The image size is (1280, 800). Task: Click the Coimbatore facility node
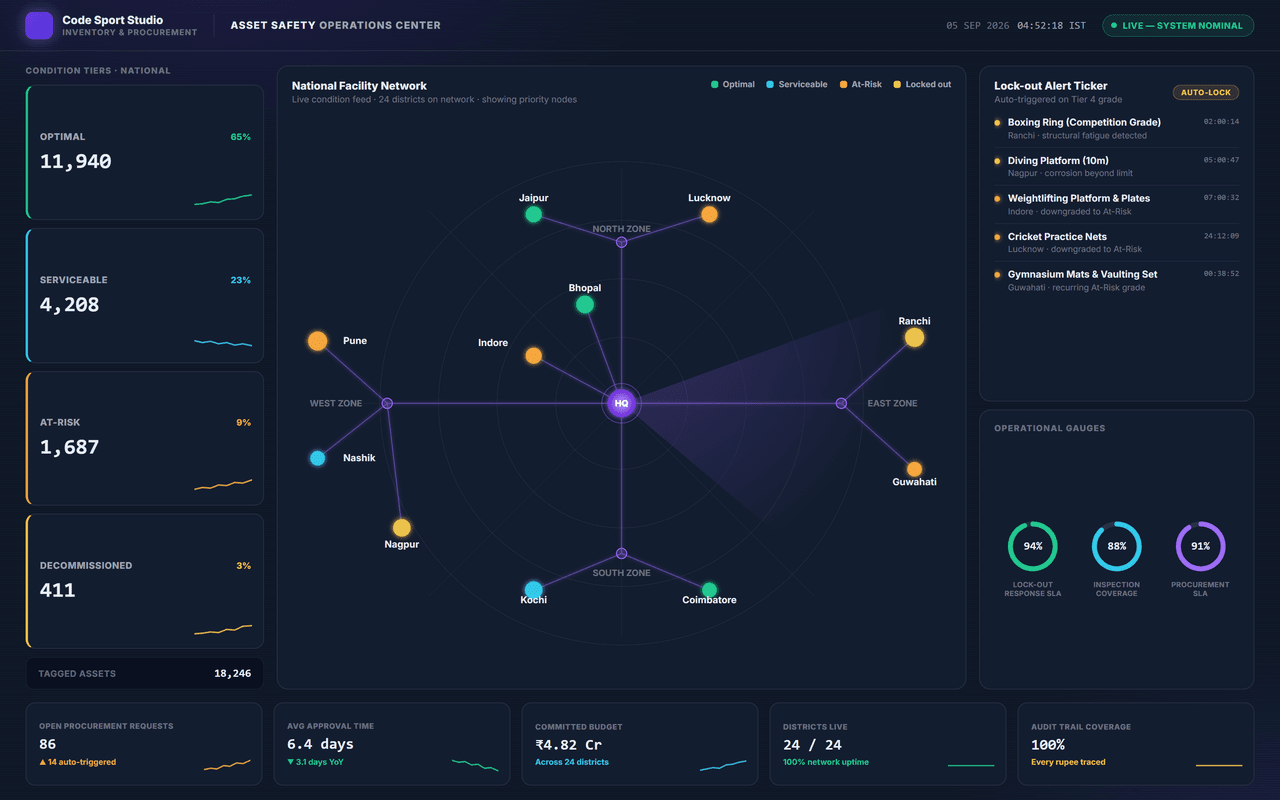(709, 590)
